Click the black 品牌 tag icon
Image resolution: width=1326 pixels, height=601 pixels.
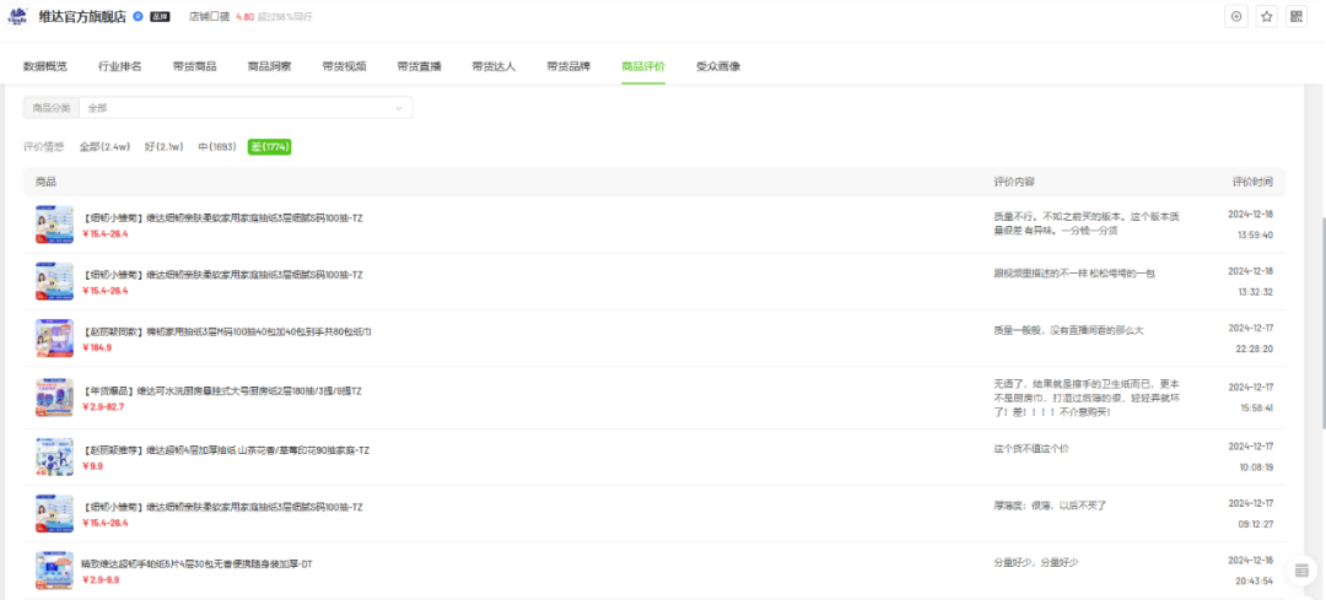[x=160, y=17]
